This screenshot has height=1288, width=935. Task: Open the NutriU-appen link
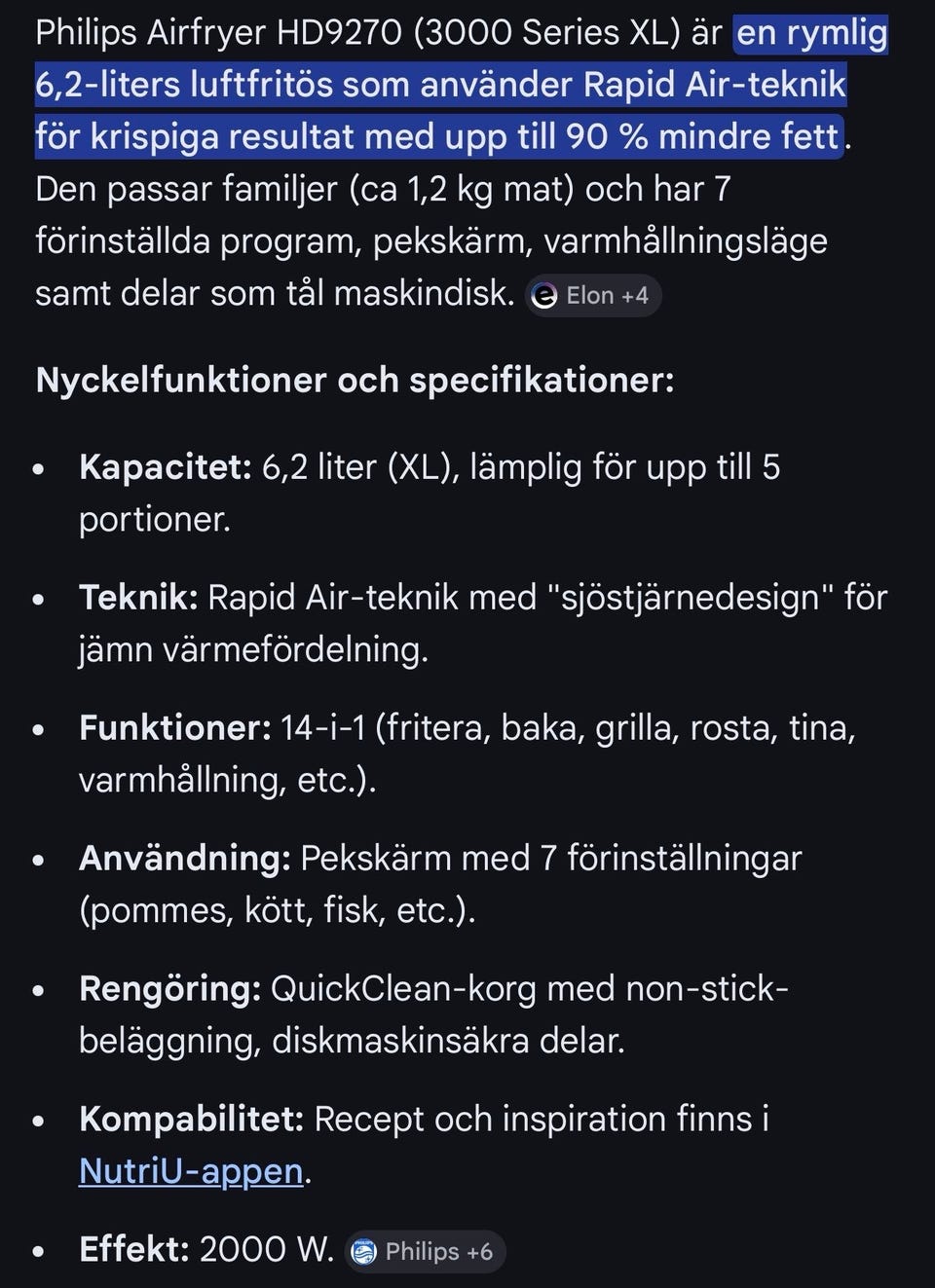[191, 1170]
